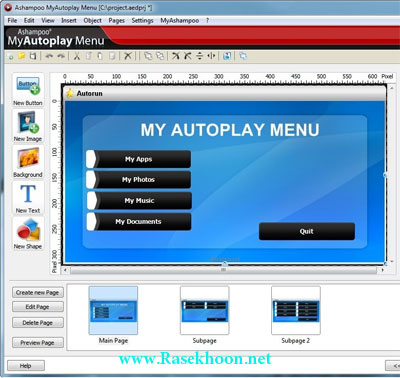This screenshot has height=378, width=400.
Task: Click the Preview Page button
Action: [x=38, y=342]
